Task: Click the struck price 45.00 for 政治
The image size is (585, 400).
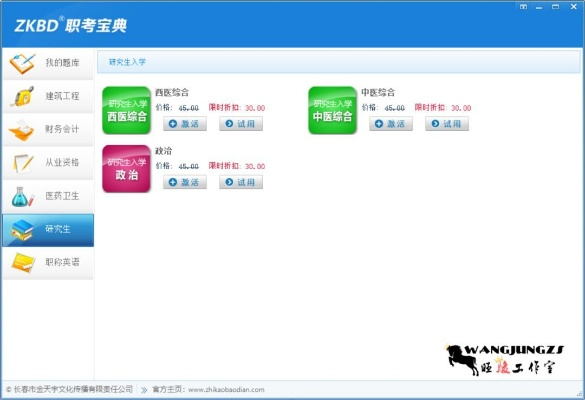Action: click(188, 166)
